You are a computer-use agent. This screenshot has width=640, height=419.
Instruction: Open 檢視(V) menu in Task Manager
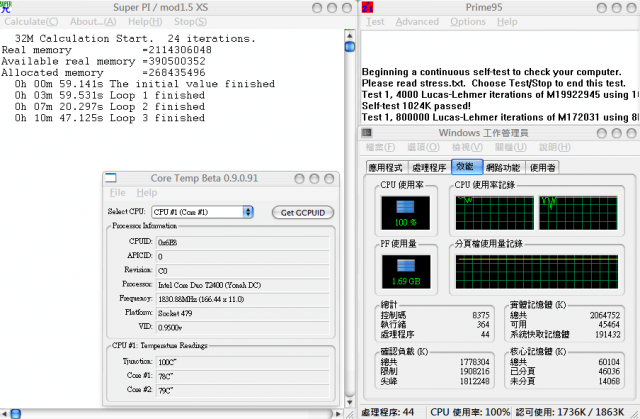tap(467, 147)
